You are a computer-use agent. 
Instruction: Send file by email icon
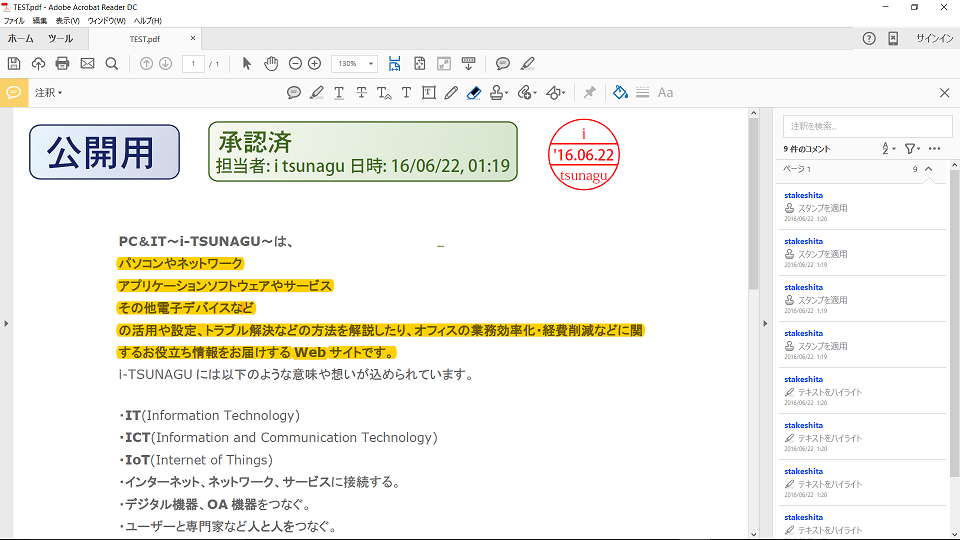pyautogui.click(x=88, y=64)
